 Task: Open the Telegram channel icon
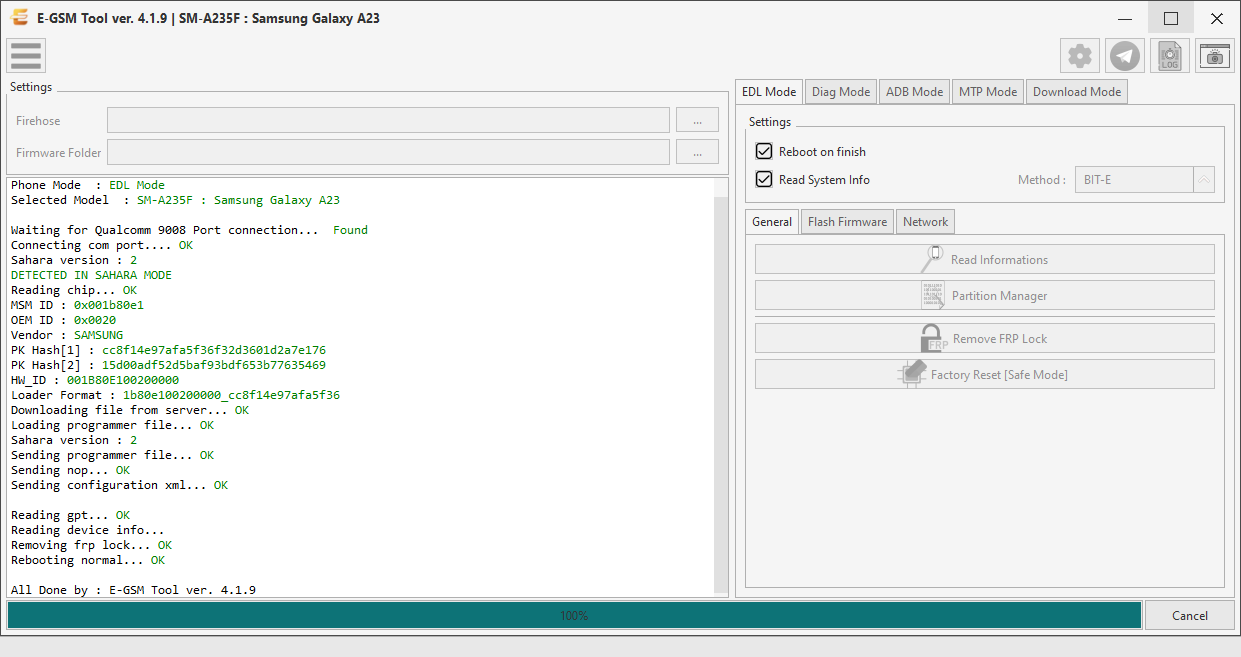point(1126,56)
